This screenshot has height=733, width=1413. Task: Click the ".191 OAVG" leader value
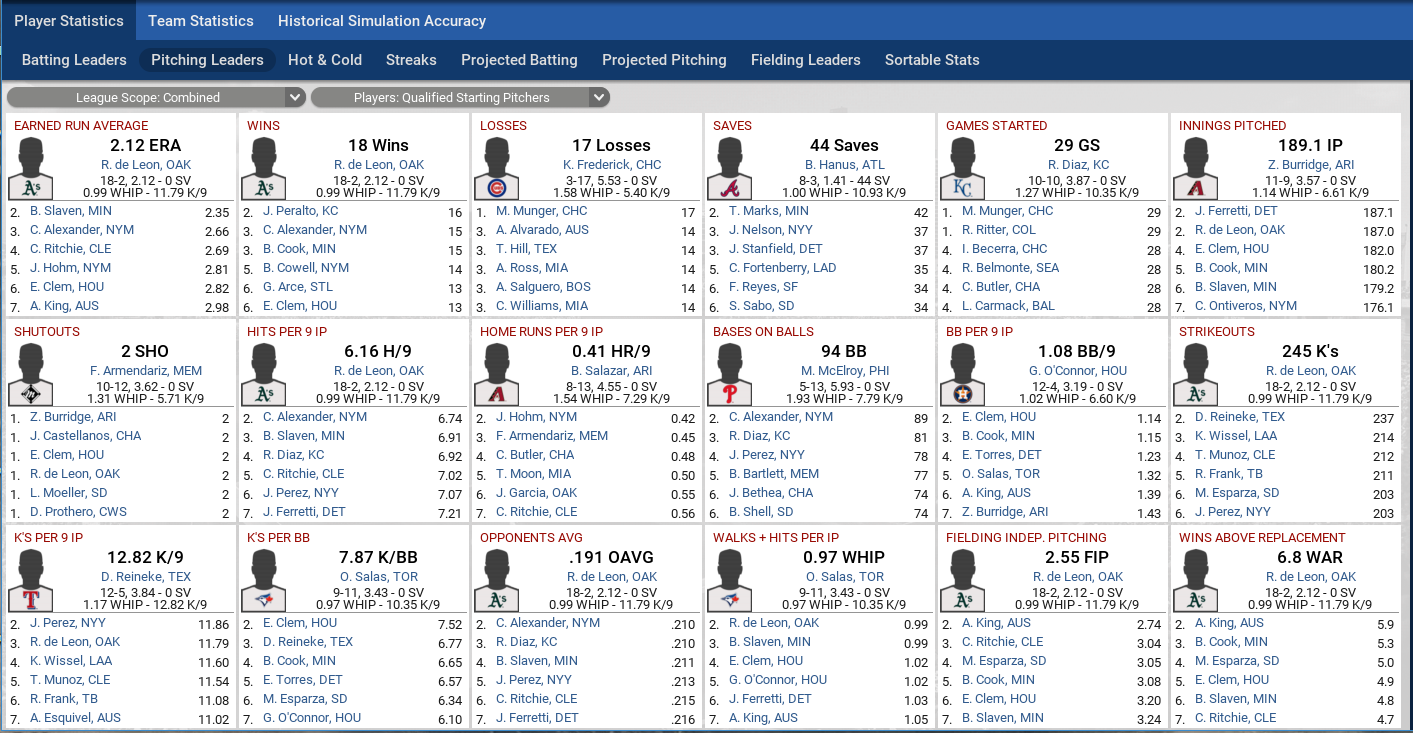611,558
